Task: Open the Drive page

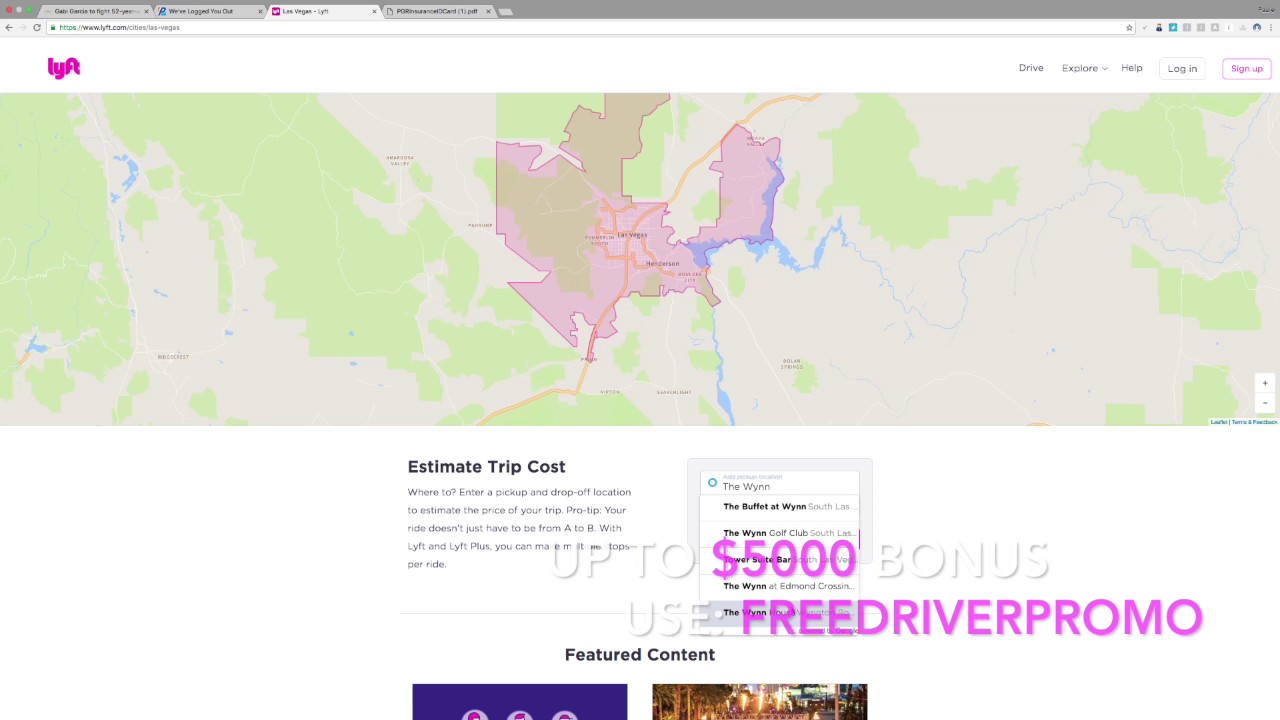Action: (1031, 68)
